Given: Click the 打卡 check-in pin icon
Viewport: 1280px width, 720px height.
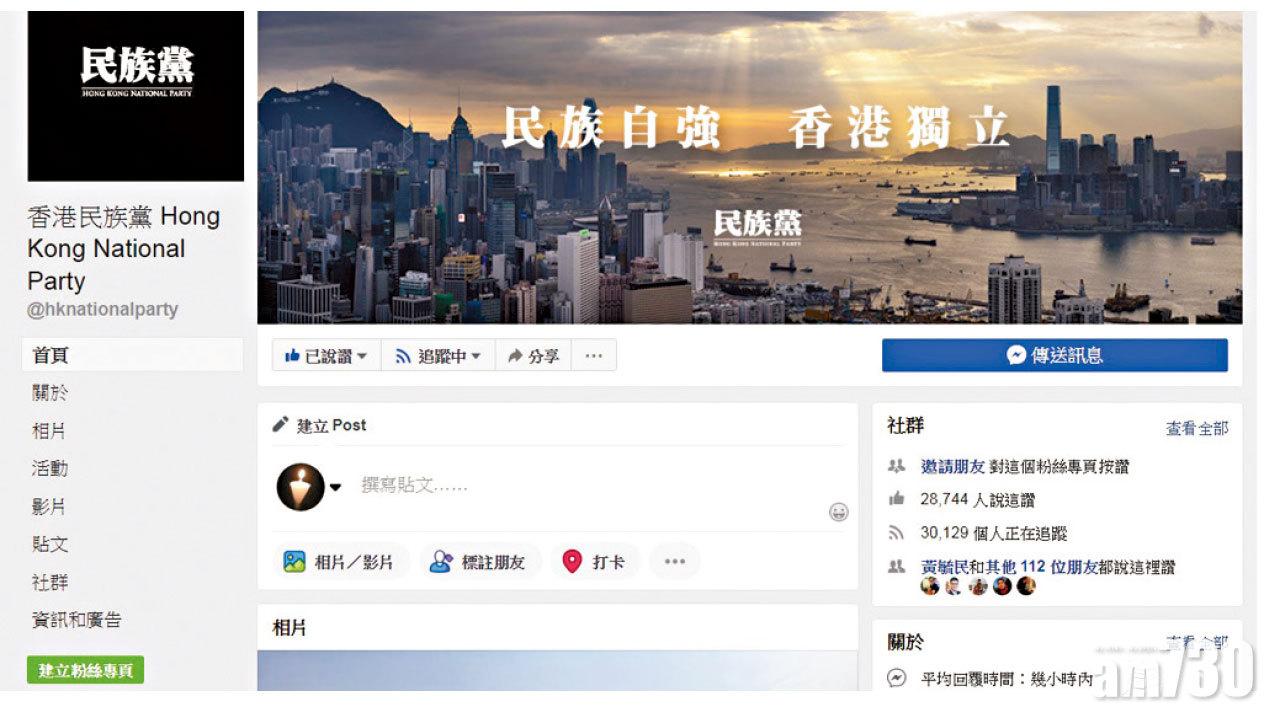Looking at the screenshot, I should 572,562.
